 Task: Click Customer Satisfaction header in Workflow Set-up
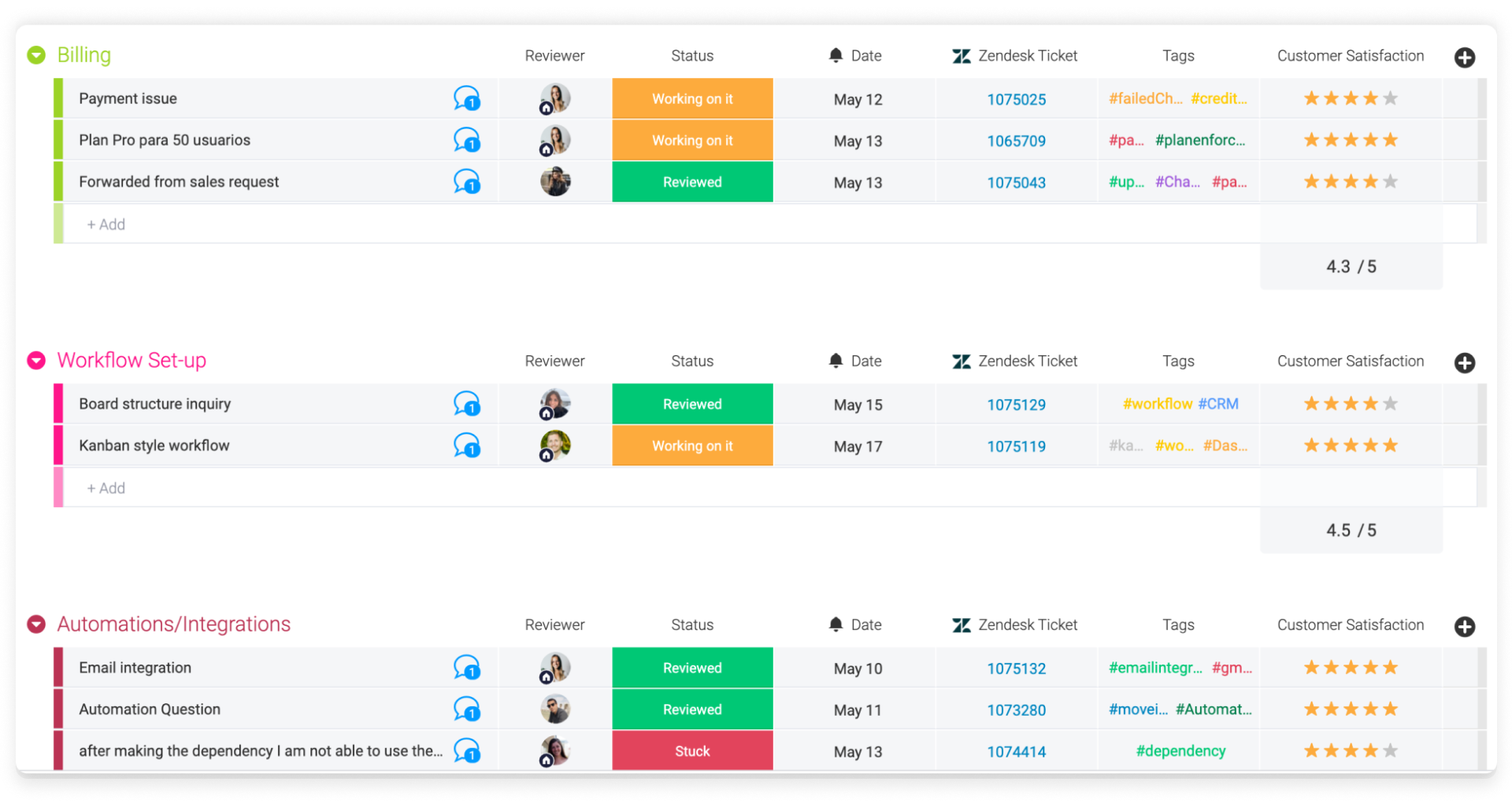1351,361
